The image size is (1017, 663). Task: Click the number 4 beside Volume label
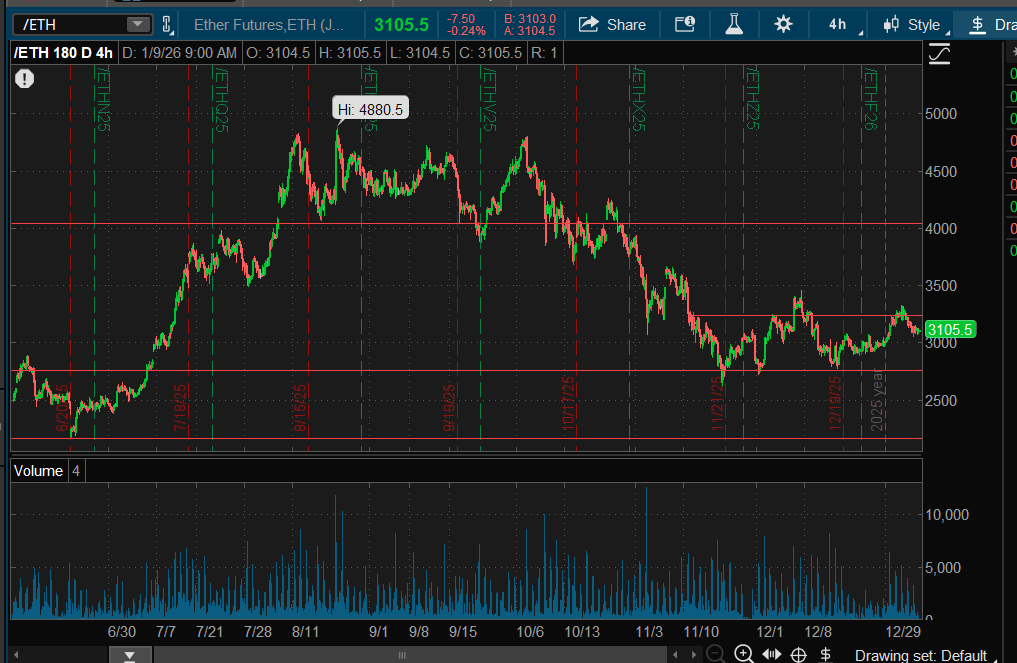[x=76, y=471]
